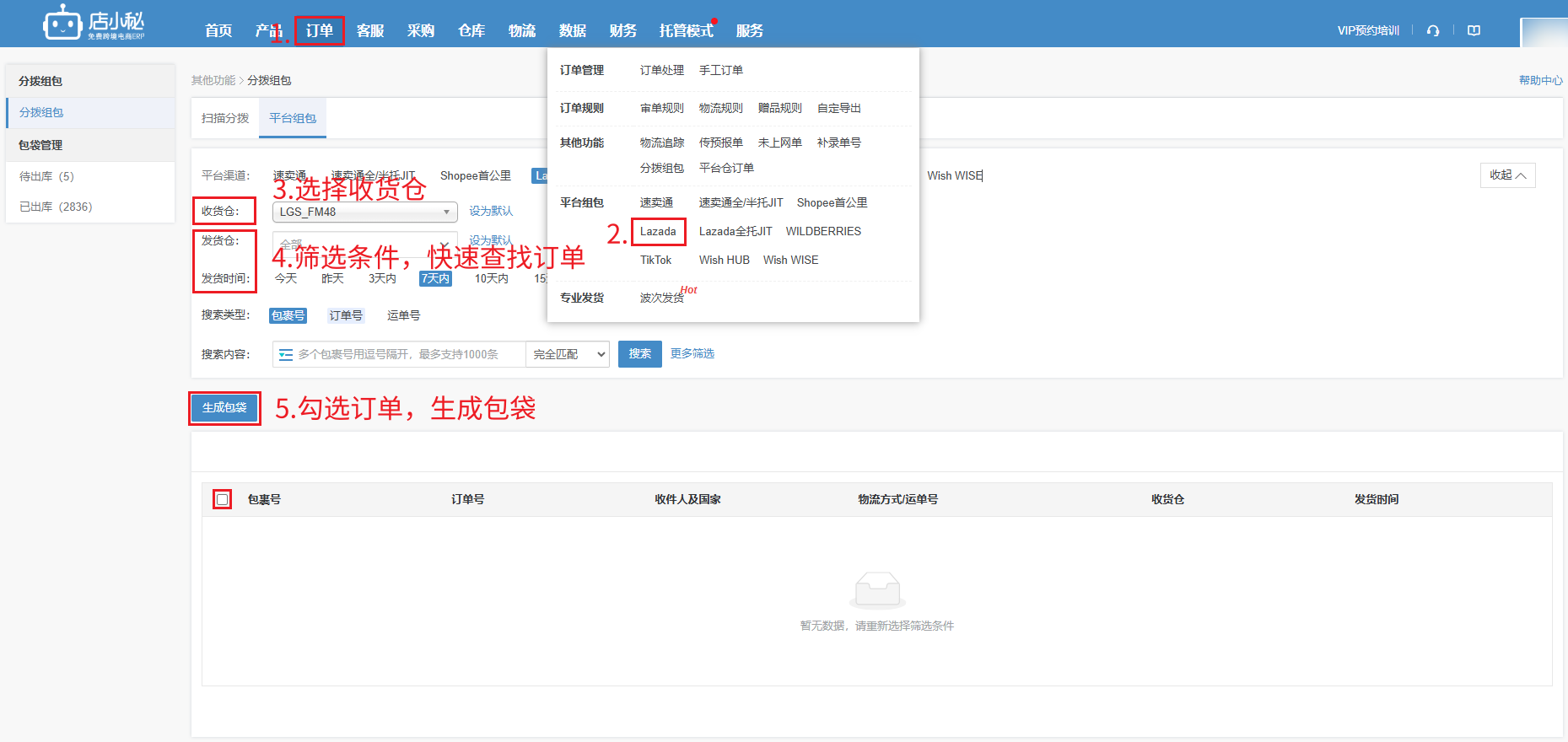
Task: Click 设为默认 next to 收货仓
Action: tap(491, 211)
